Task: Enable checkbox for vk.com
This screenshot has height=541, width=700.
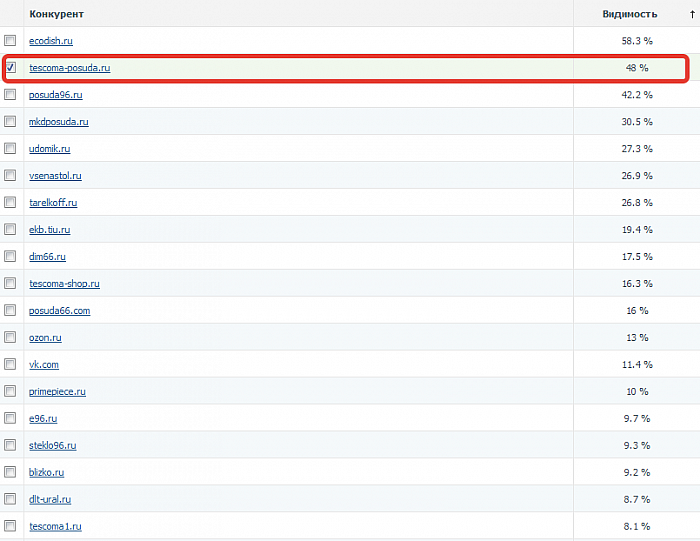Action: point(10,364)
